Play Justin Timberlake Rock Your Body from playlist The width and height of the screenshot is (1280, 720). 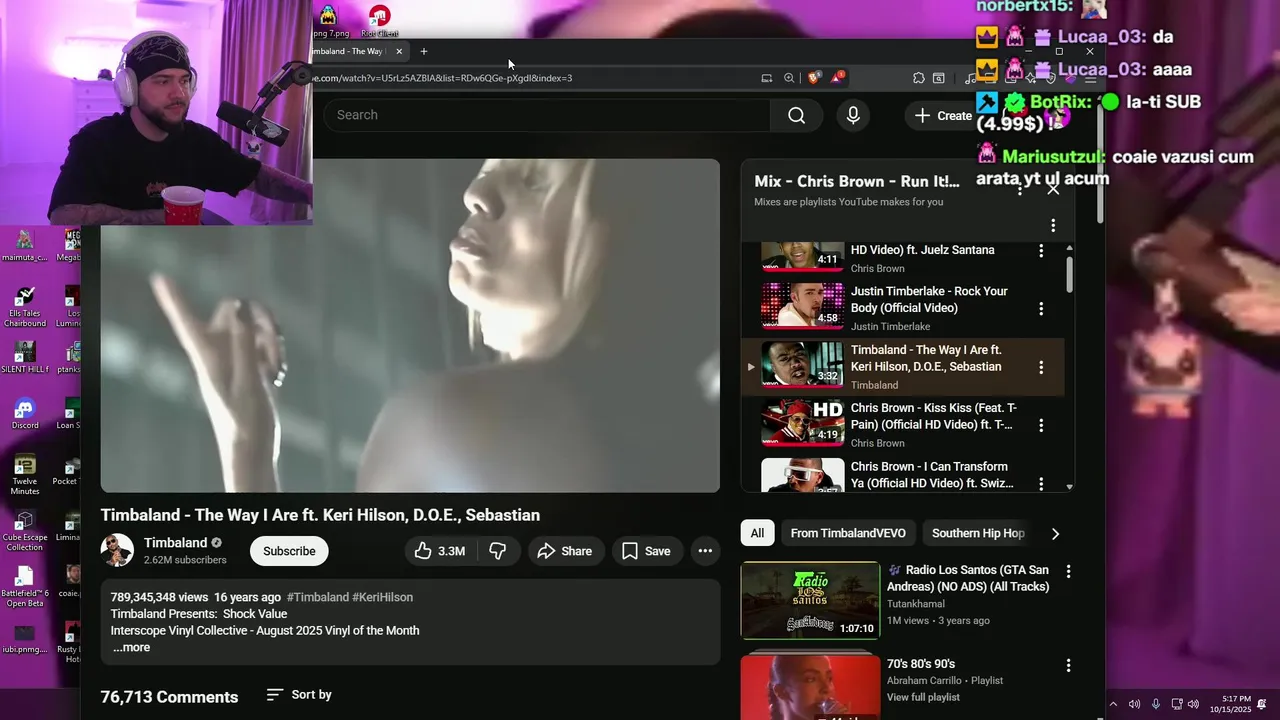902,309
